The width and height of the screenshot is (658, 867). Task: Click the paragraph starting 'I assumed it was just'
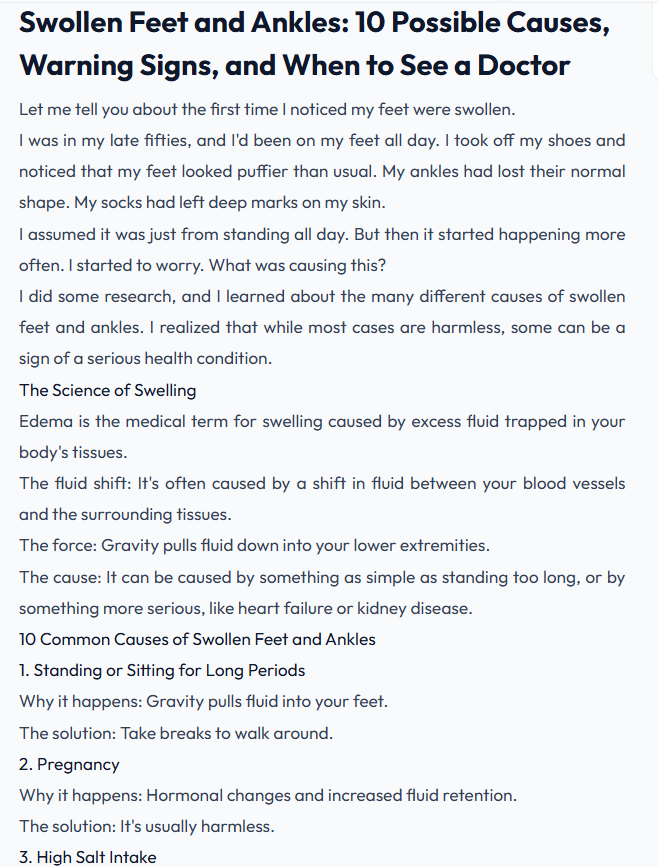pyautogui.click(x=322, y=250)
